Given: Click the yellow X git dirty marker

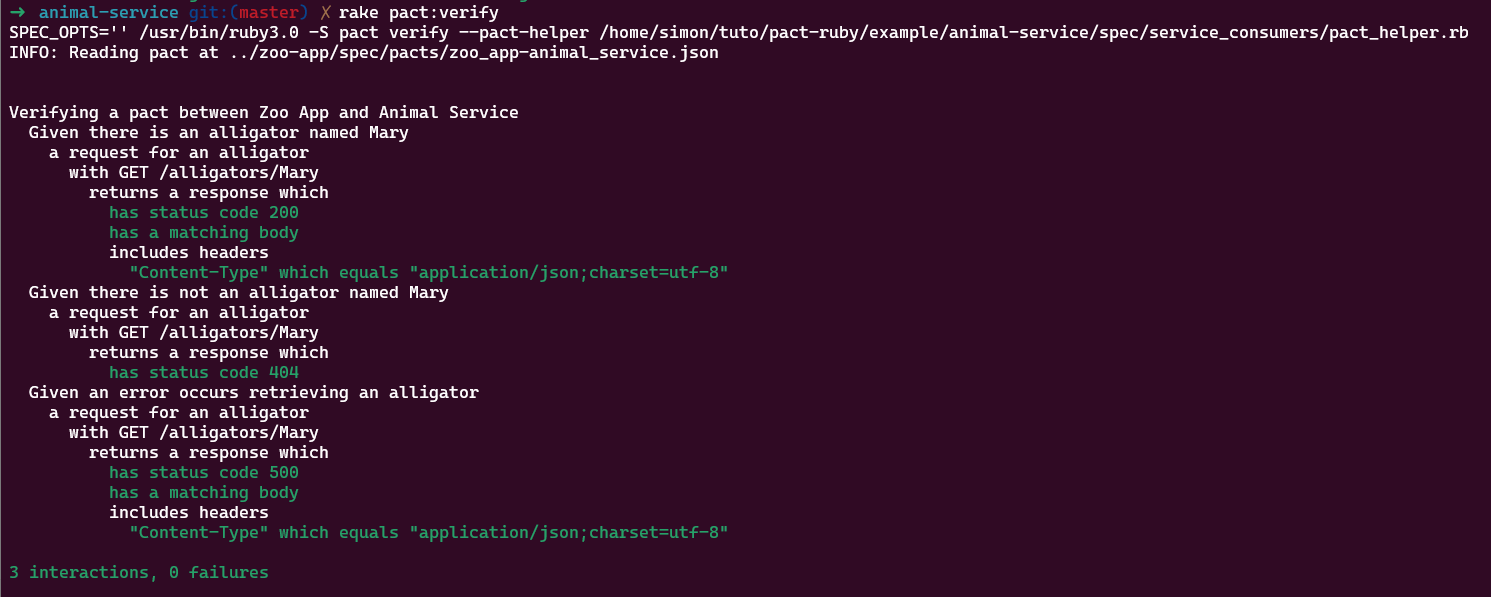Looking at the screenshot, I should point(325,13).
